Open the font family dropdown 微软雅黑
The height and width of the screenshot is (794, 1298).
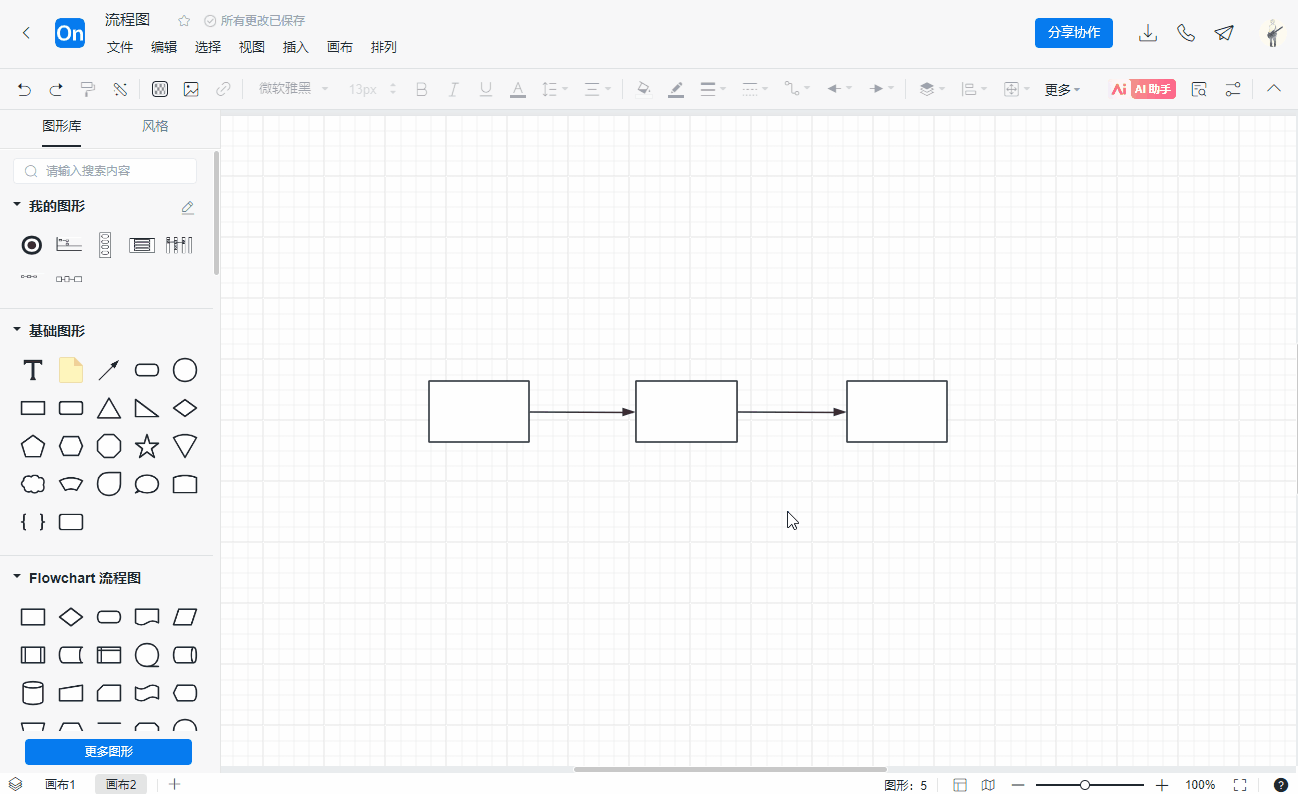click(x=293, y=89)
